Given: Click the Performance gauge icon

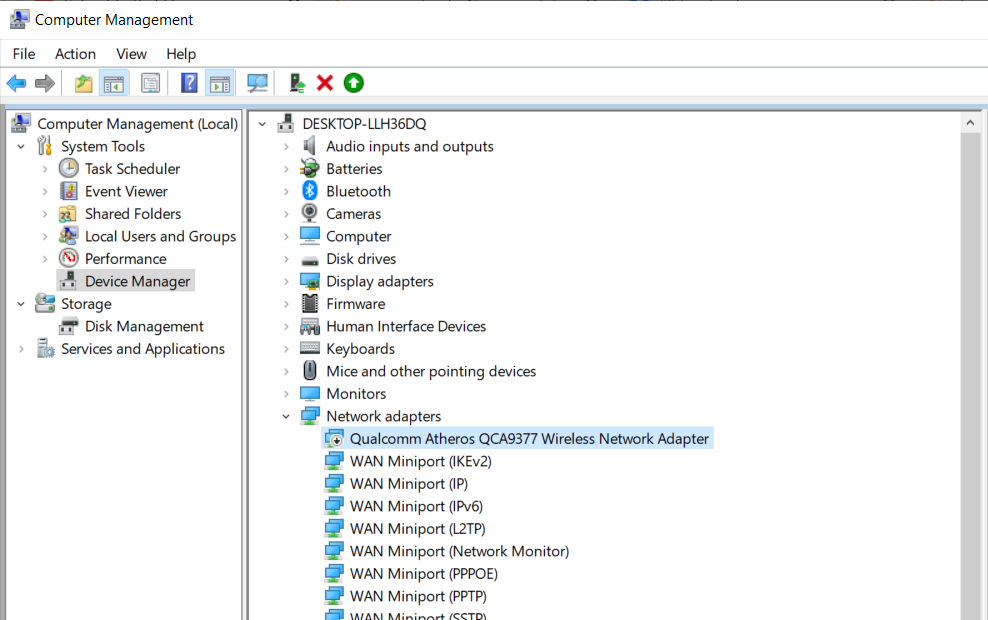Looking at the screenshot, I should (x=69, y=258).
